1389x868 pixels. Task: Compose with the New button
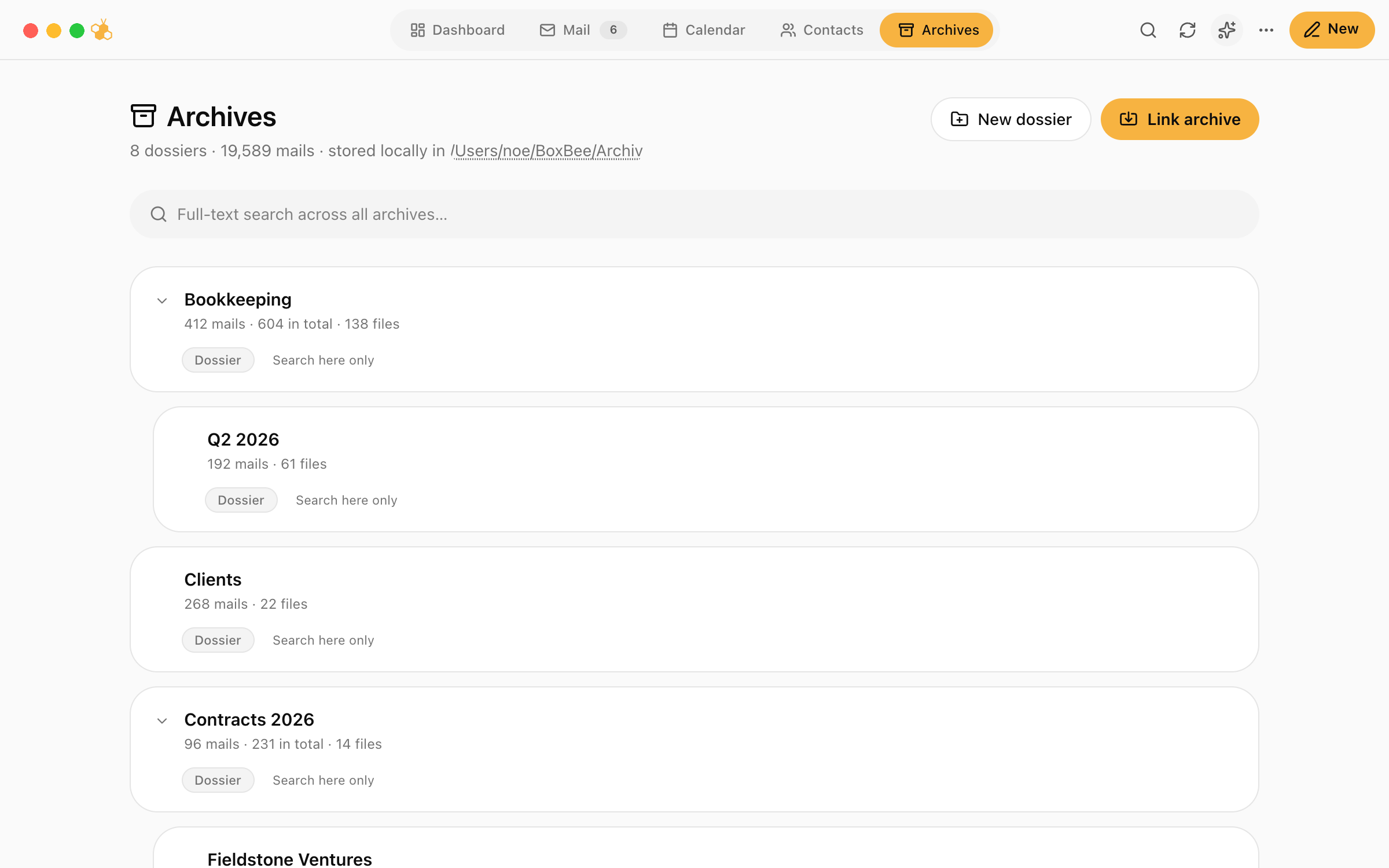[x=1332, y=30]
